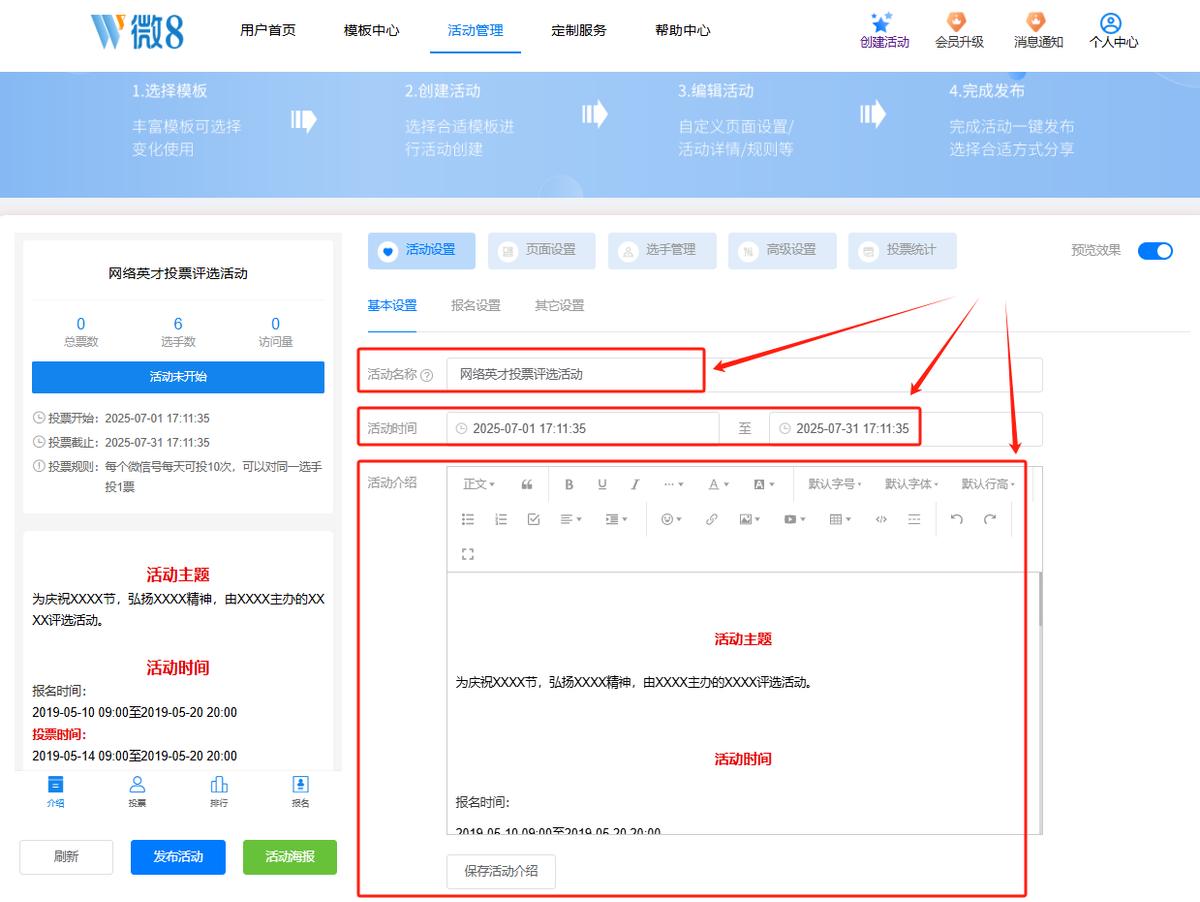Click the 保存活动介绍 button

coord(501,871)
